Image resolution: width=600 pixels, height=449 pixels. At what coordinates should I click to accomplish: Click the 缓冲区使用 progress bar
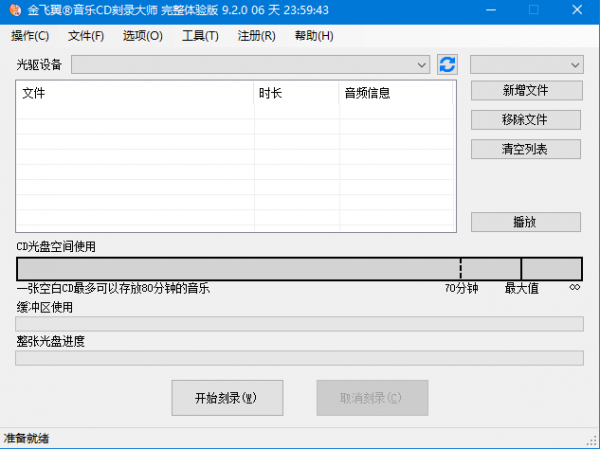[x=299, y=324]
